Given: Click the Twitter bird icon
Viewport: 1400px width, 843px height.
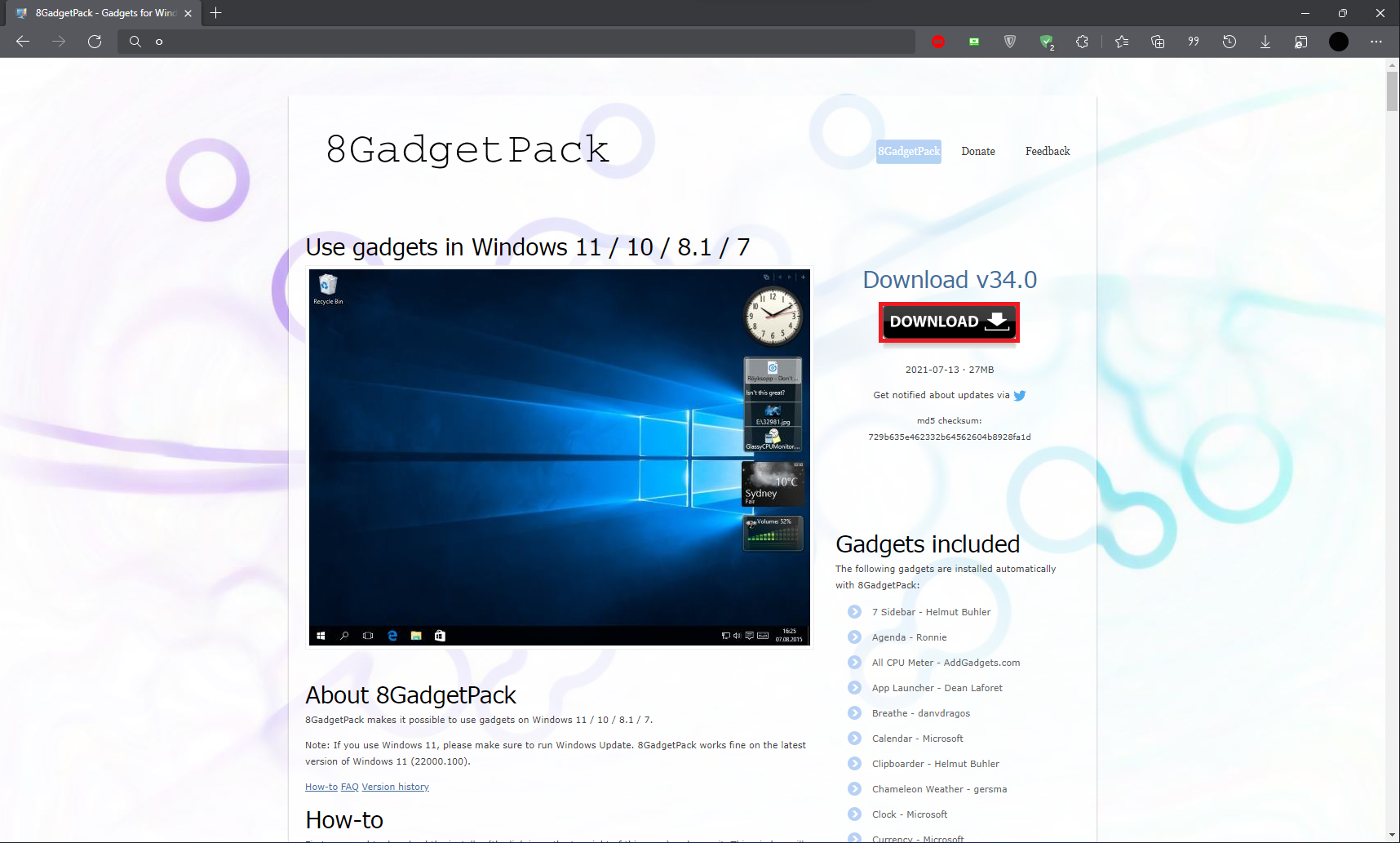Looking at the screenshot, I should (x=1019, y=395).
